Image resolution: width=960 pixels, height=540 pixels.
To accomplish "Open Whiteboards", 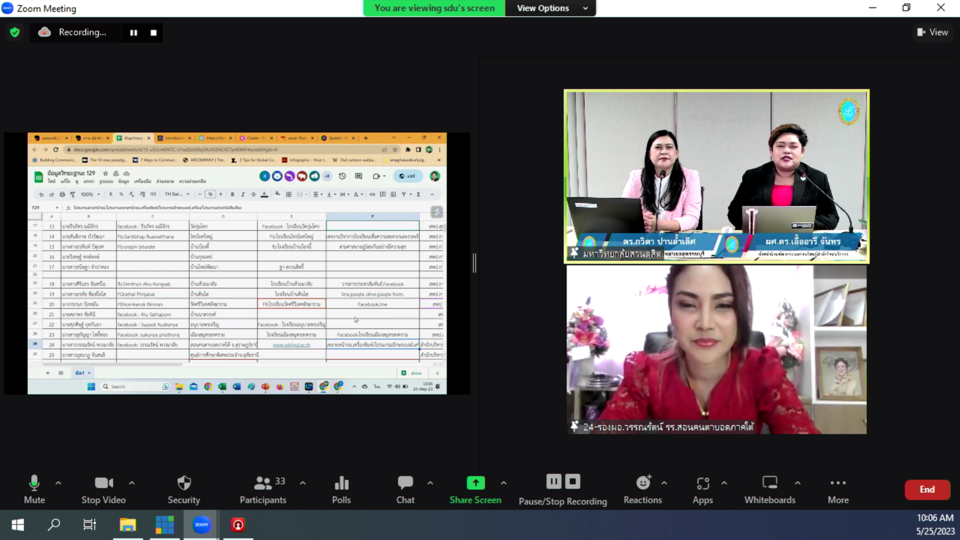I will [x=770, y=490].
